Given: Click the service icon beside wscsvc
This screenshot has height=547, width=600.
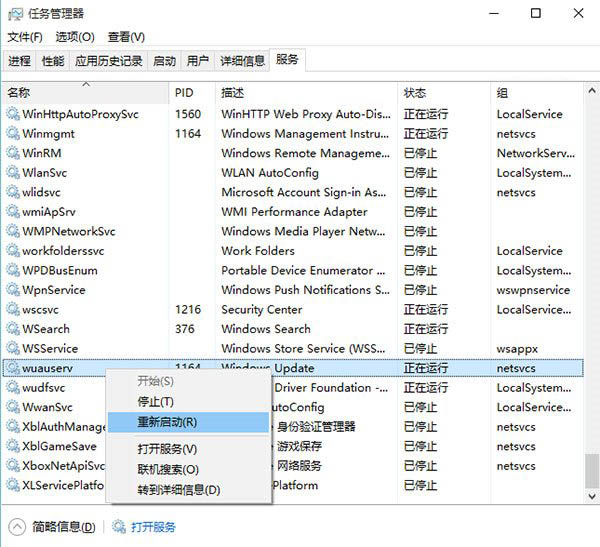Looking at the screenshot, I should point(13,310).
